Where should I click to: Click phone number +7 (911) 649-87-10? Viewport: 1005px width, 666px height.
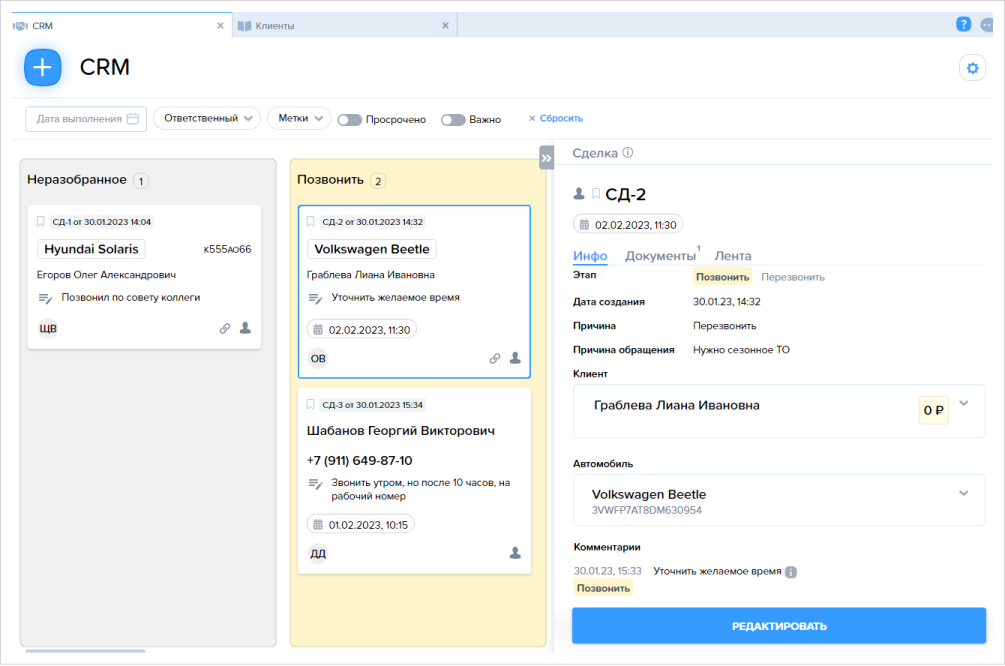360,460
